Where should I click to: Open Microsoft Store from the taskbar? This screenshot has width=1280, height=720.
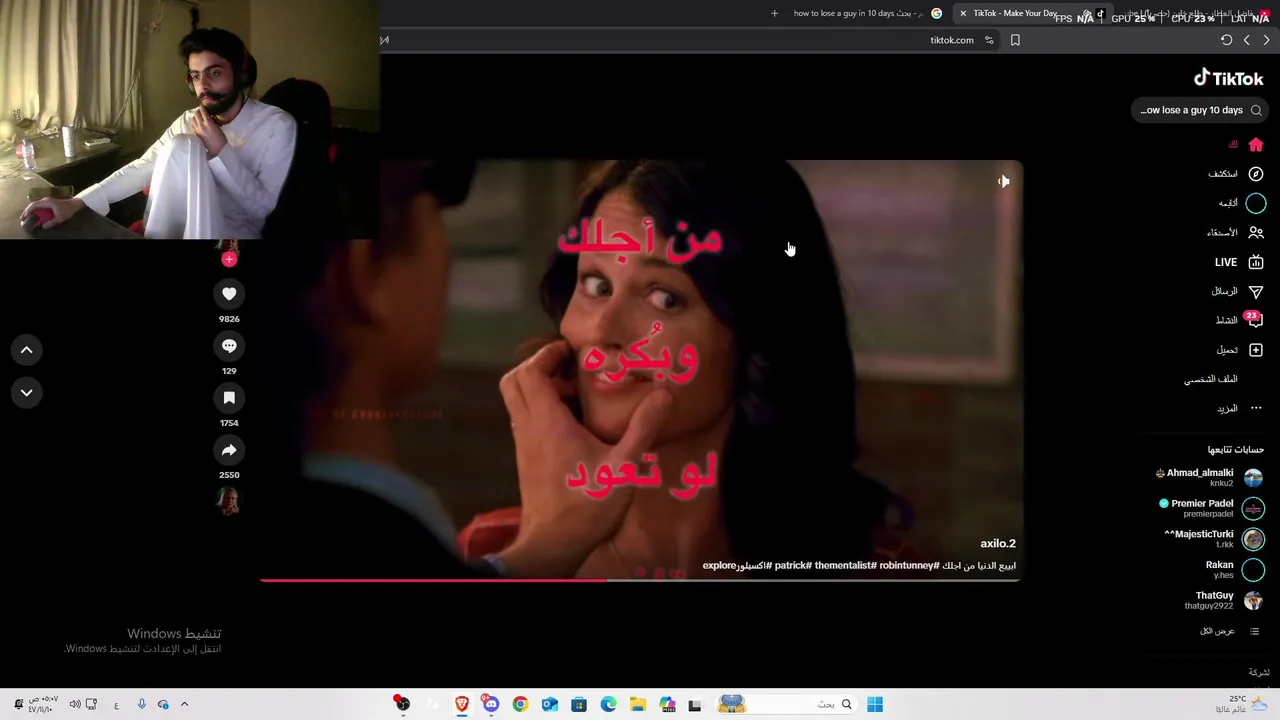578,704
